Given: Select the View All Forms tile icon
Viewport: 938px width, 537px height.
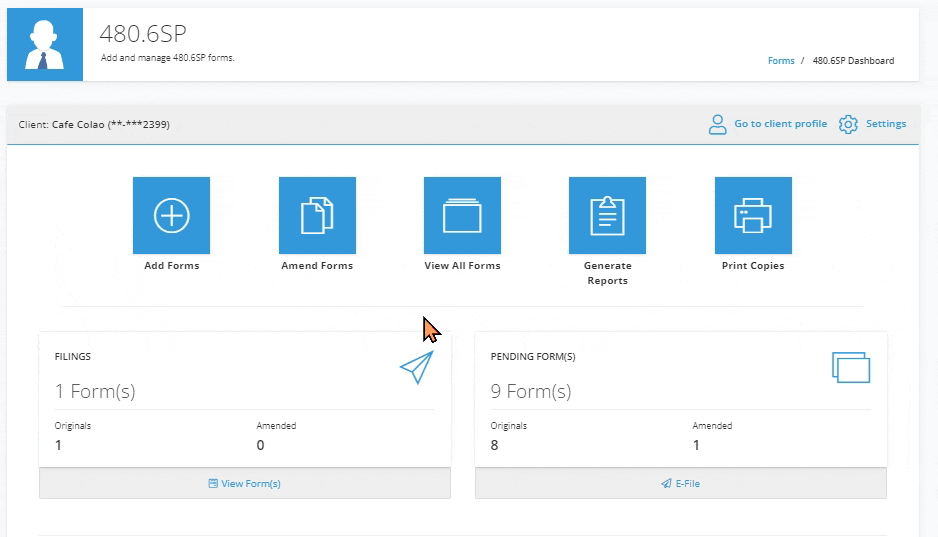Looking at the screenshot, I should pos(462,215).
